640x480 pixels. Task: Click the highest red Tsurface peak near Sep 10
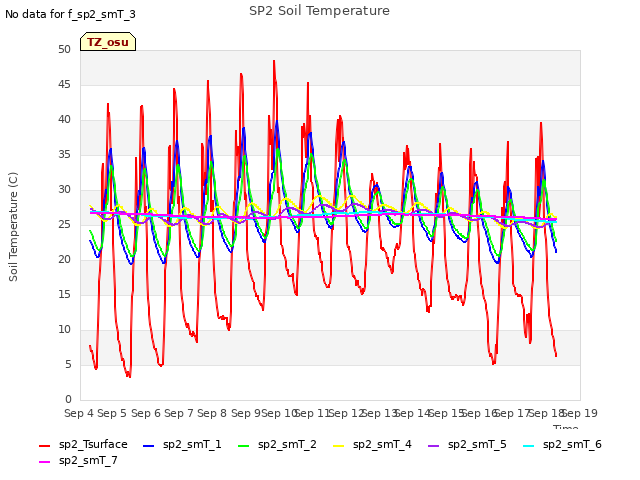(x=274, y=61)
